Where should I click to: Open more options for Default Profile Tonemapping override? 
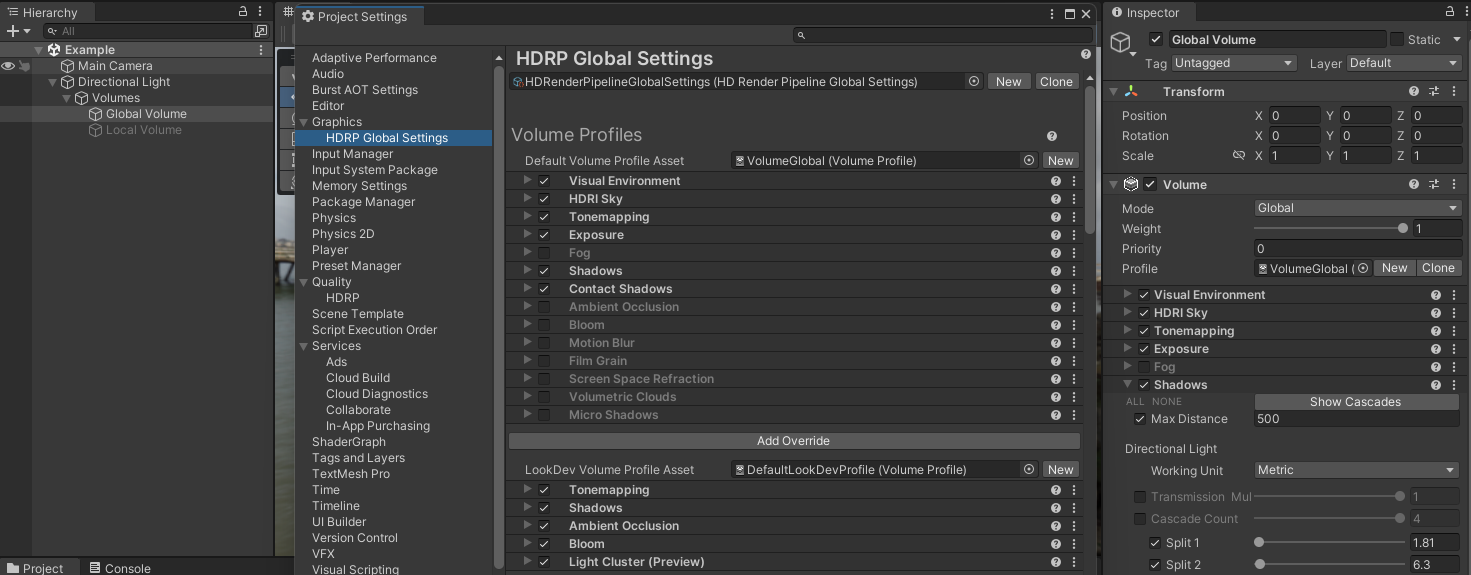1074,217
